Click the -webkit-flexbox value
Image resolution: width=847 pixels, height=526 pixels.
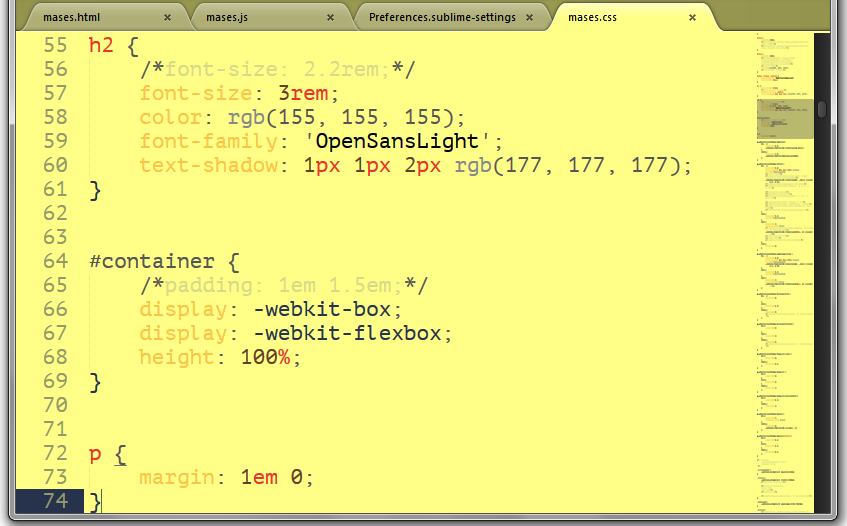(347, 333)
